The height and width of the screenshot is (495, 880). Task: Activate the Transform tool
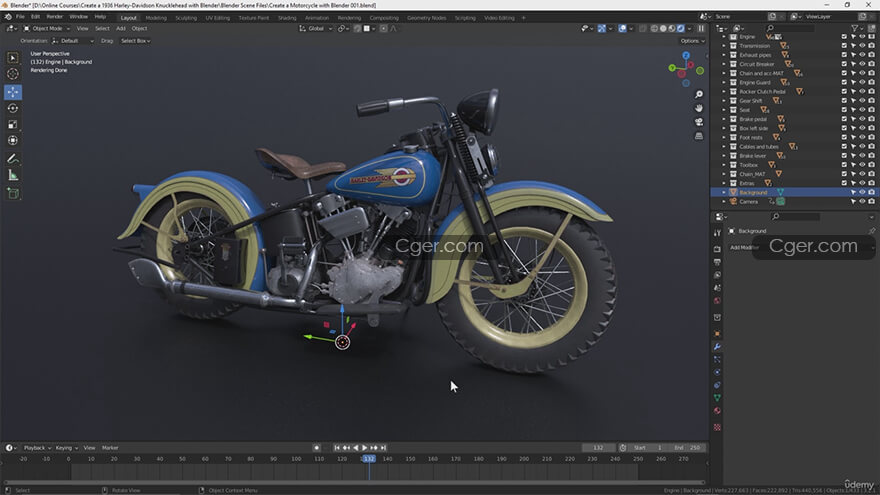pyautogui.click(x=12, y=140)
